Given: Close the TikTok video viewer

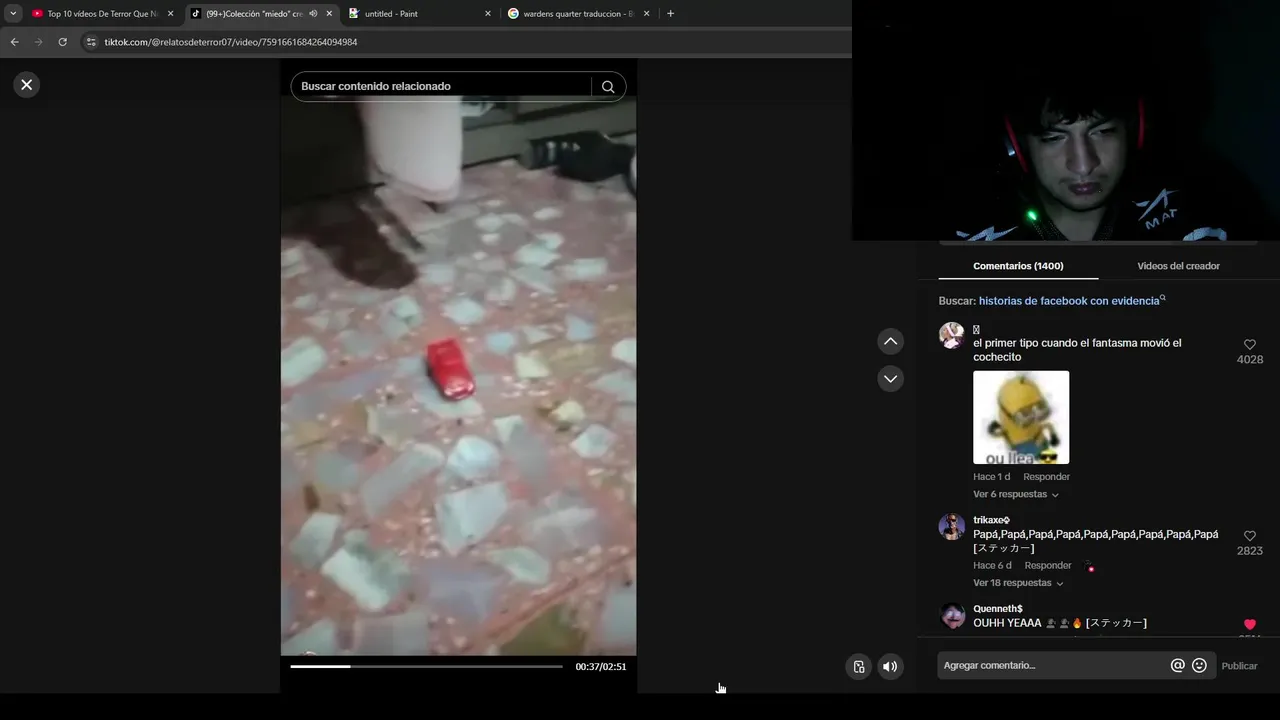Looking at the screenshot, I should tap(27, 85).
